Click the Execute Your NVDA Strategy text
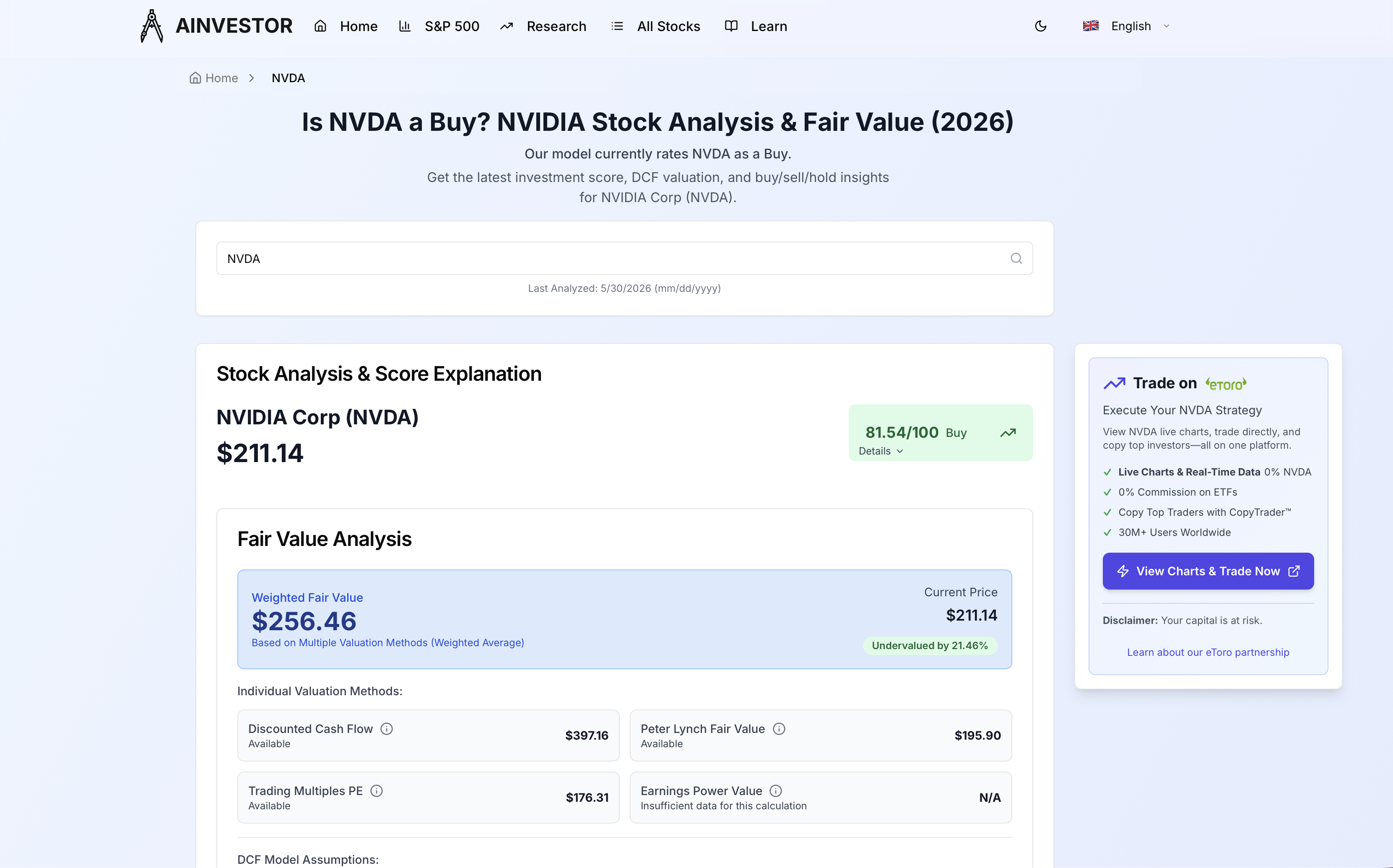Screen dimensions: 1393x868 pos(1182,410)
